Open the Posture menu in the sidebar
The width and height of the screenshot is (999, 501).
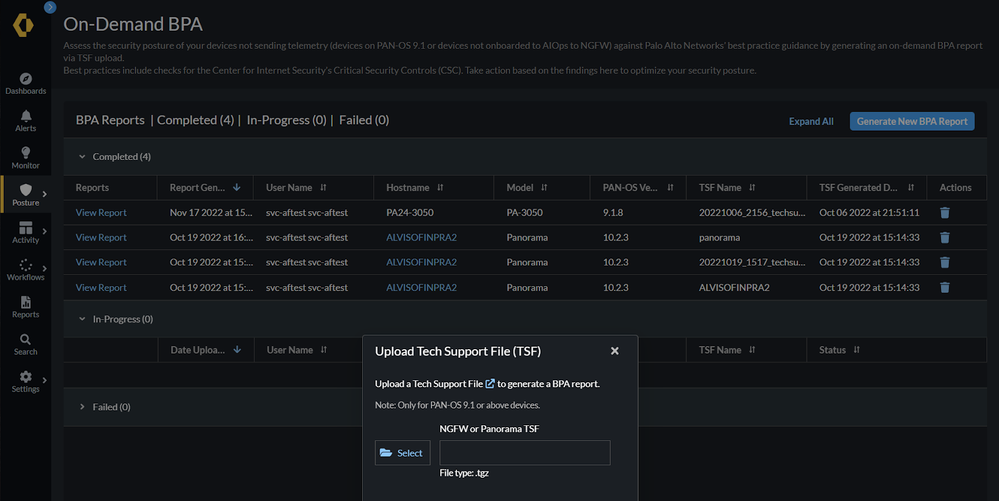click(25, 194)
